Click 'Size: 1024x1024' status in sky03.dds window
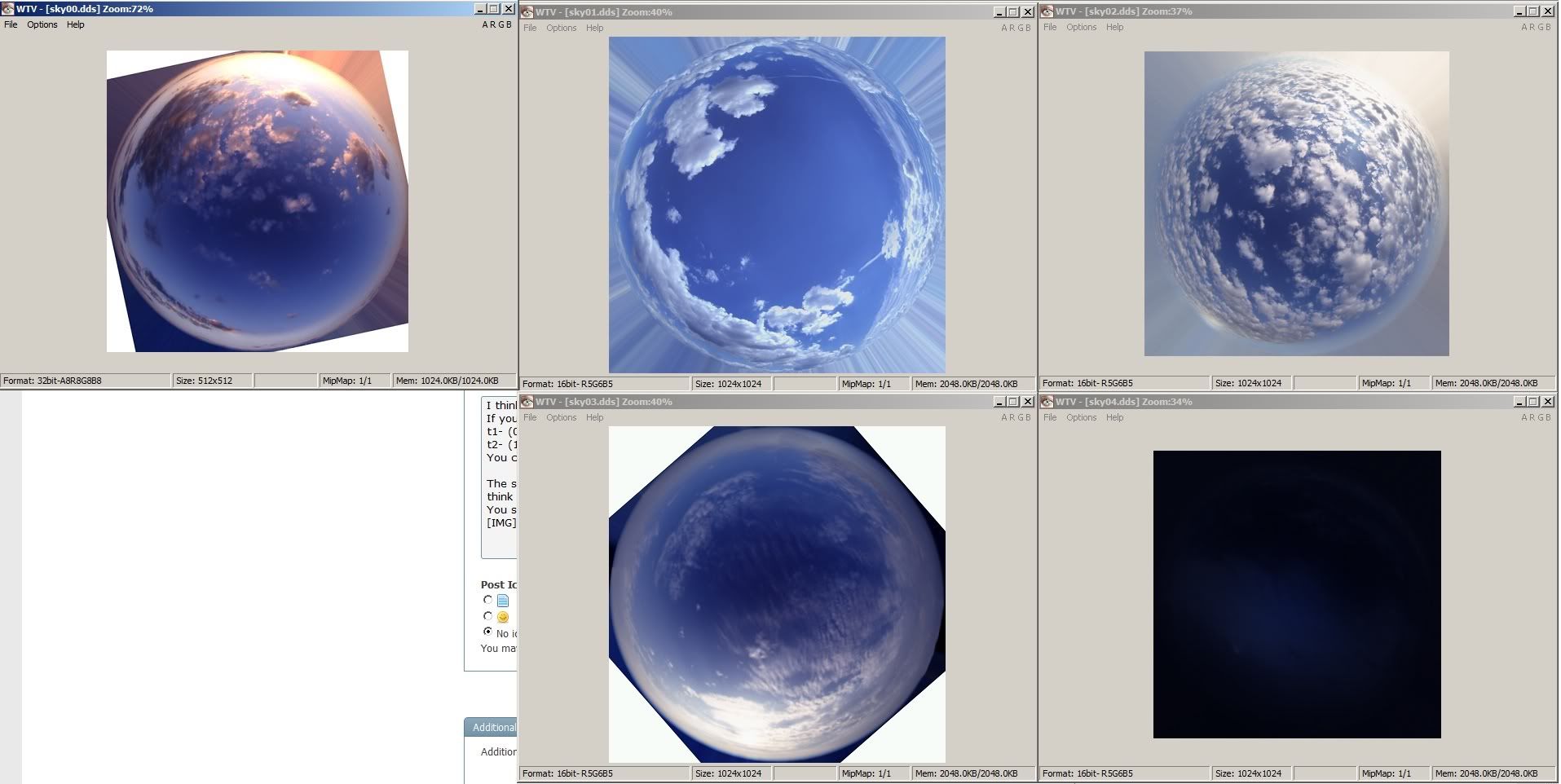 tap(731, 773)
